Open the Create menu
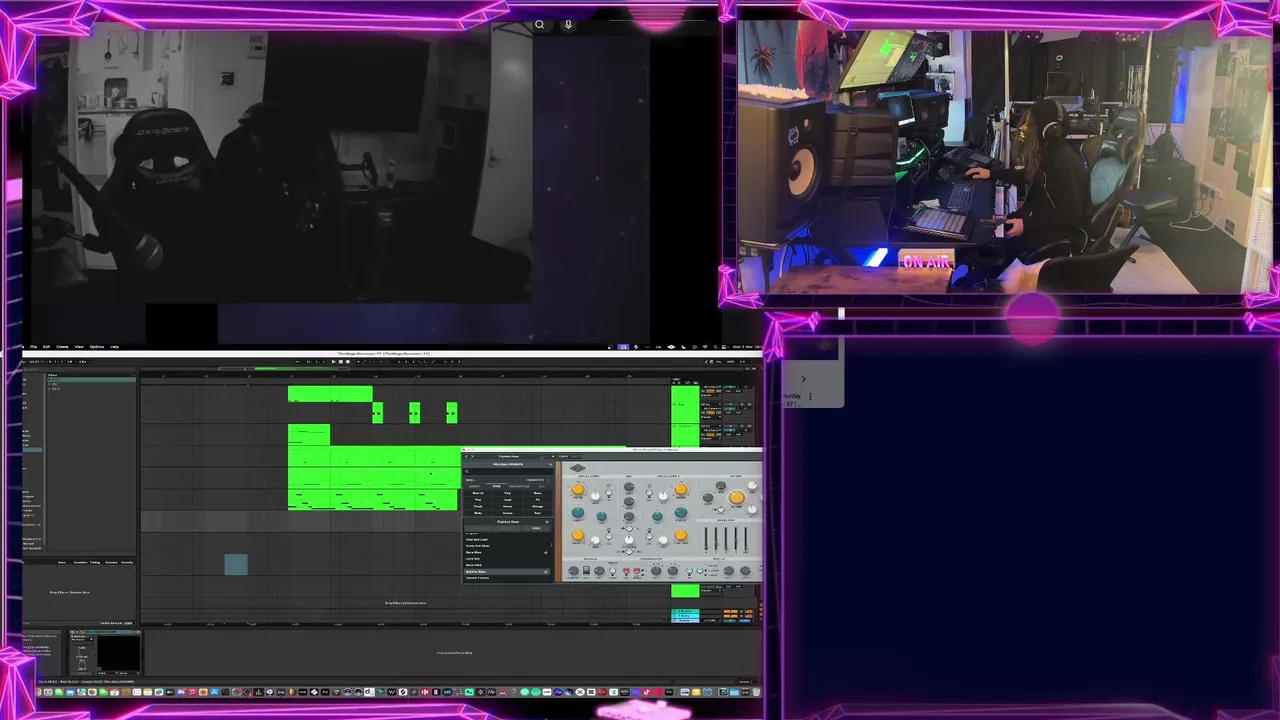Screen dimensions: 1280x720 [62, 347]
